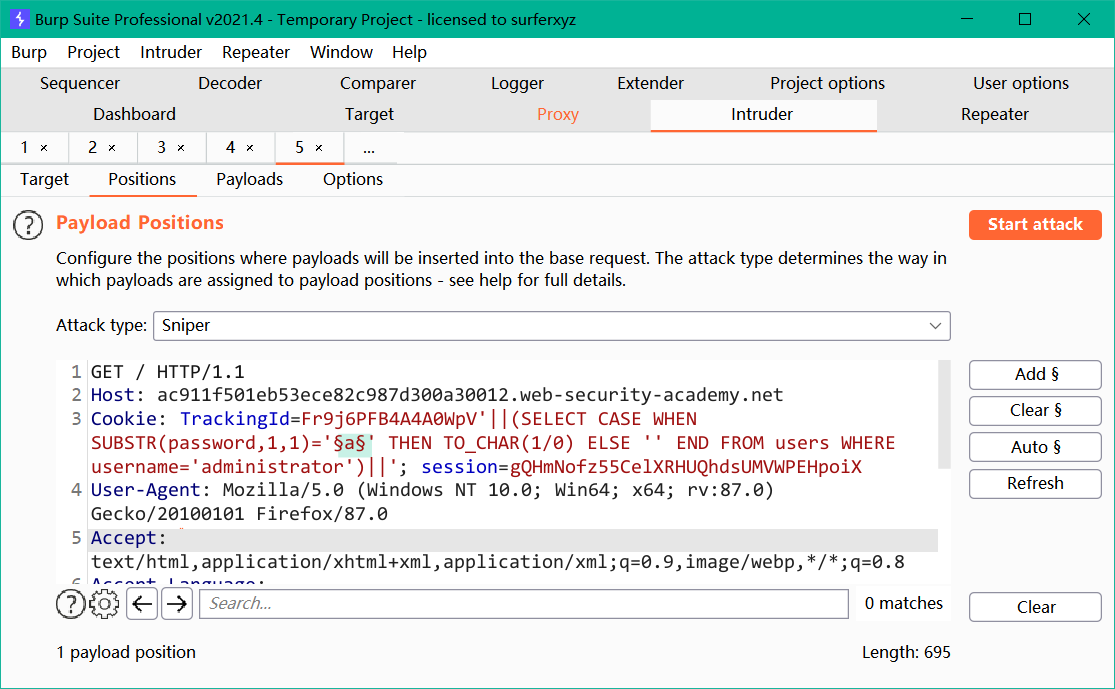Switch to the top-level Target tab
This screenshot has width=1115, height=689.
pyautogui.click(x=369, y=114)
